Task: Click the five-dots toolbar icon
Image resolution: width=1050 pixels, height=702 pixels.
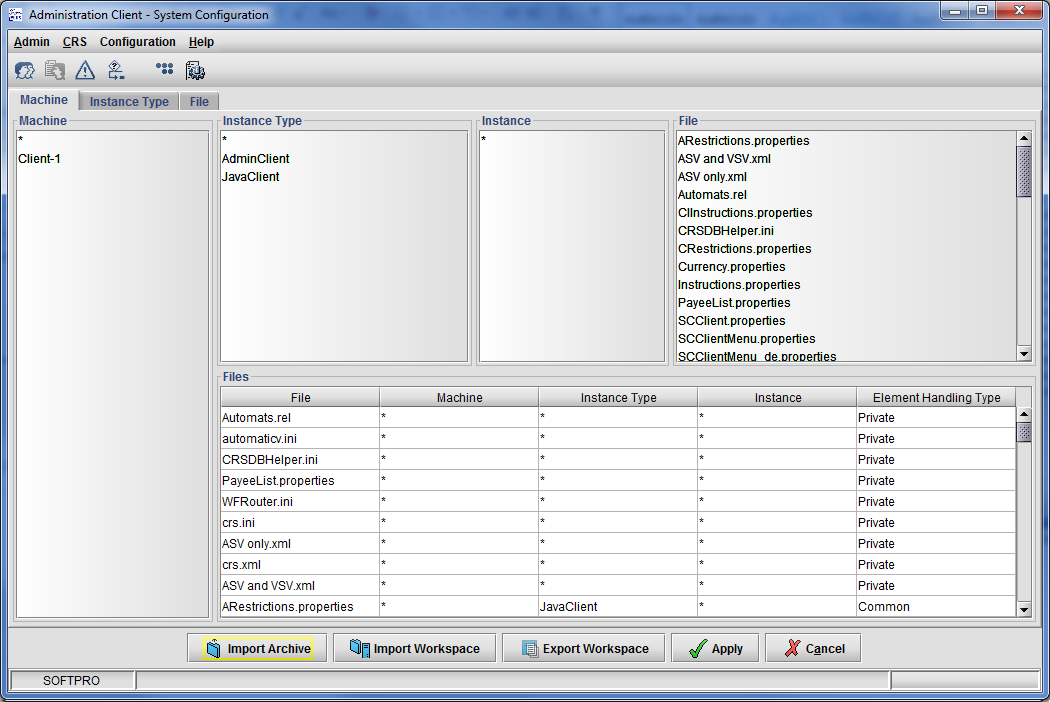Action: pyautogui.click(x=165, y=70)
